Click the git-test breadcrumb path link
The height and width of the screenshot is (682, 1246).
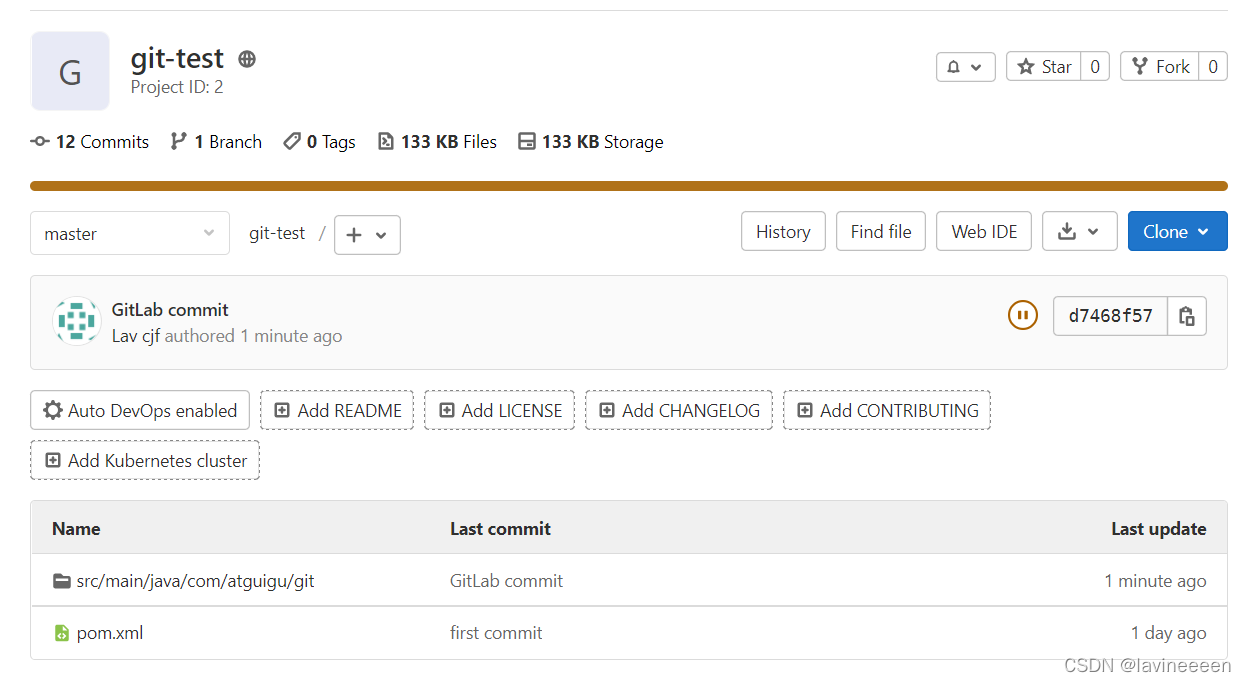277,233
